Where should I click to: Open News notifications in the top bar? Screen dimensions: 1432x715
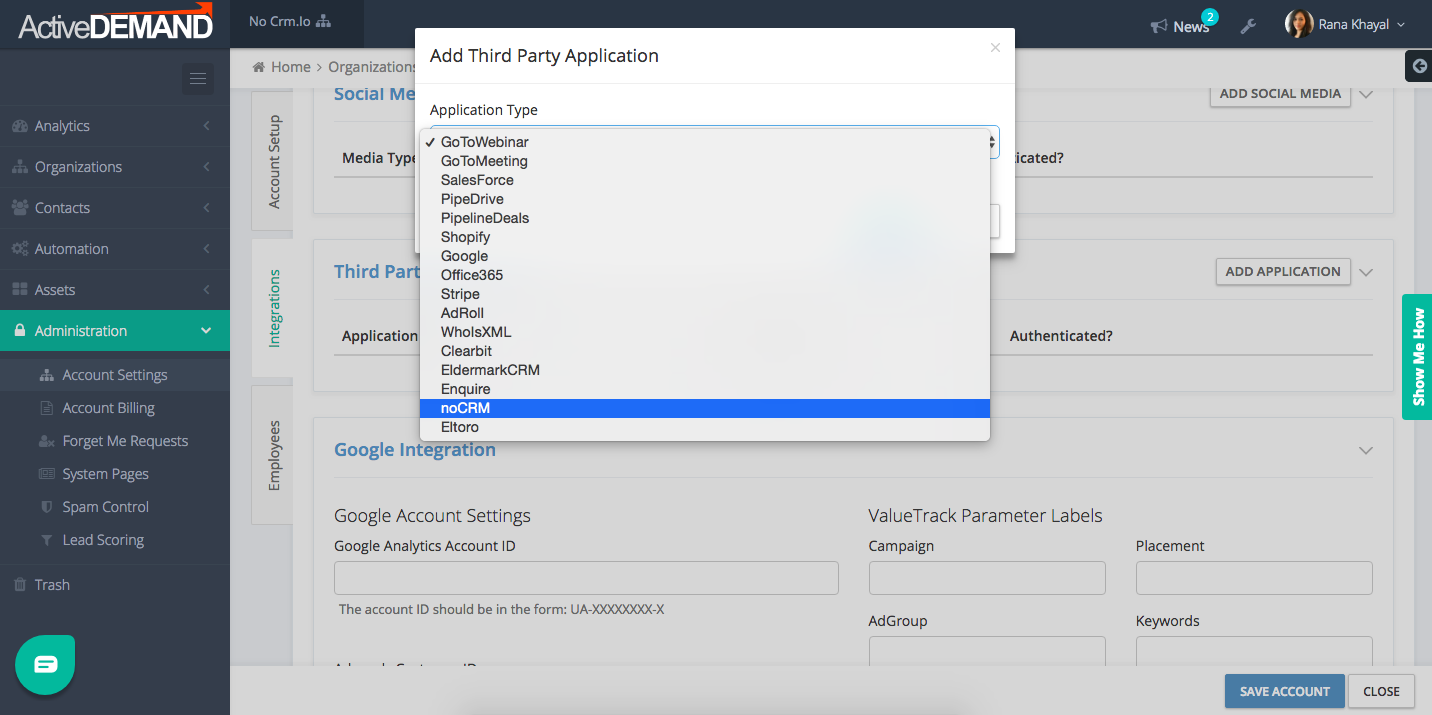(x=1183, y=27)
